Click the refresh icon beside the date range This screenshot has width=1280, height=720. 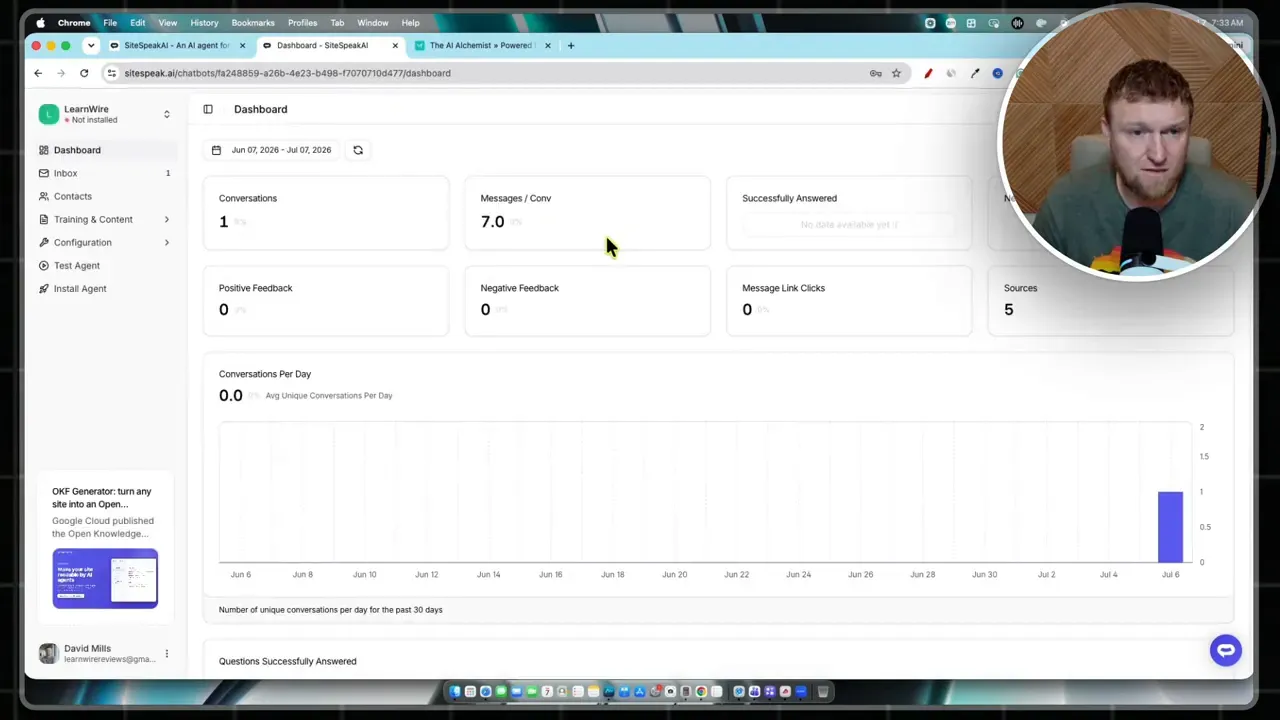[x=358, y=150]
